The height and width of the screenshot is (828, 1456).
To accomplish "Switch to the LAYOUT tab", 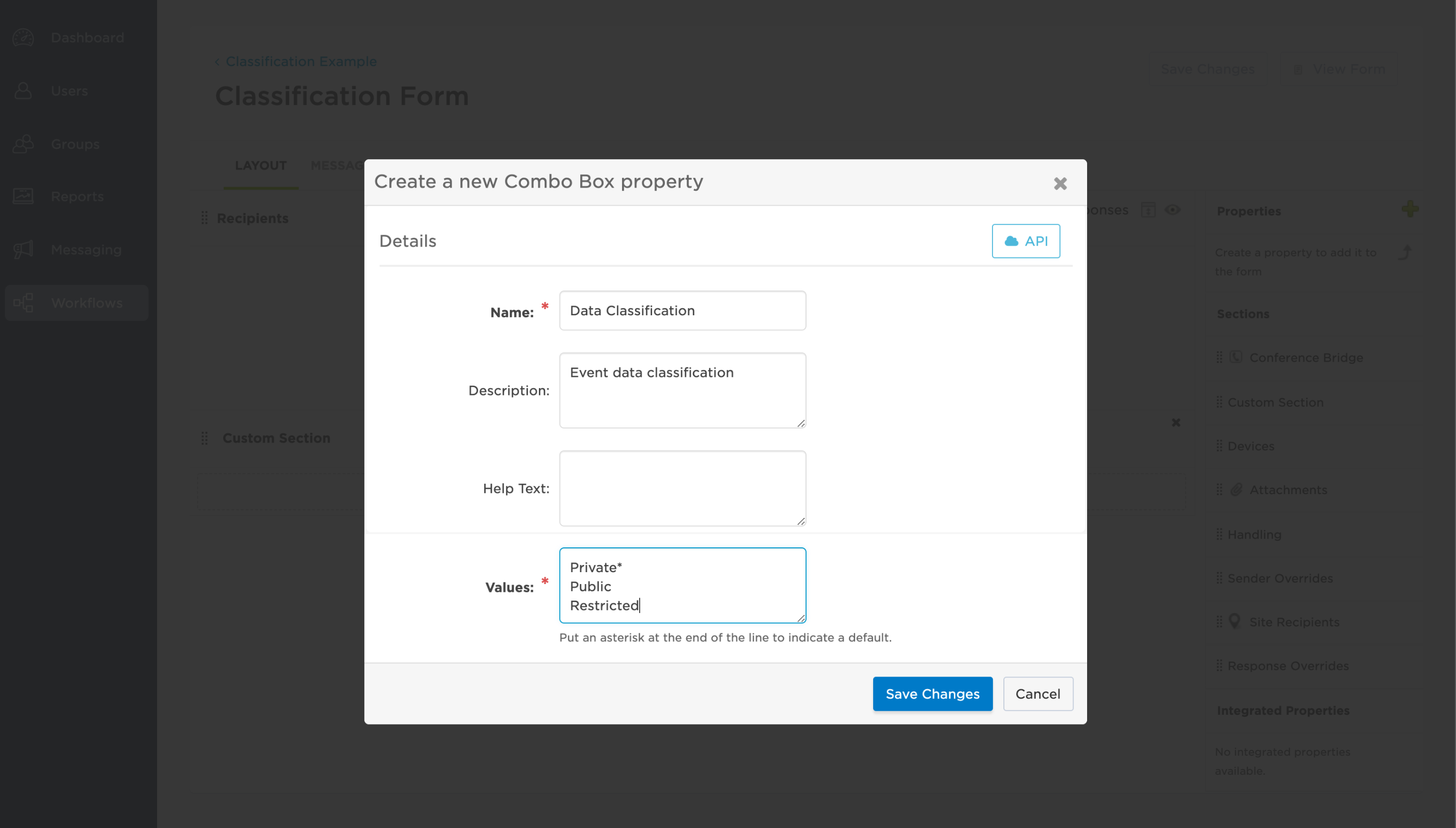I will pyautogui.click(x=260, y=165).
